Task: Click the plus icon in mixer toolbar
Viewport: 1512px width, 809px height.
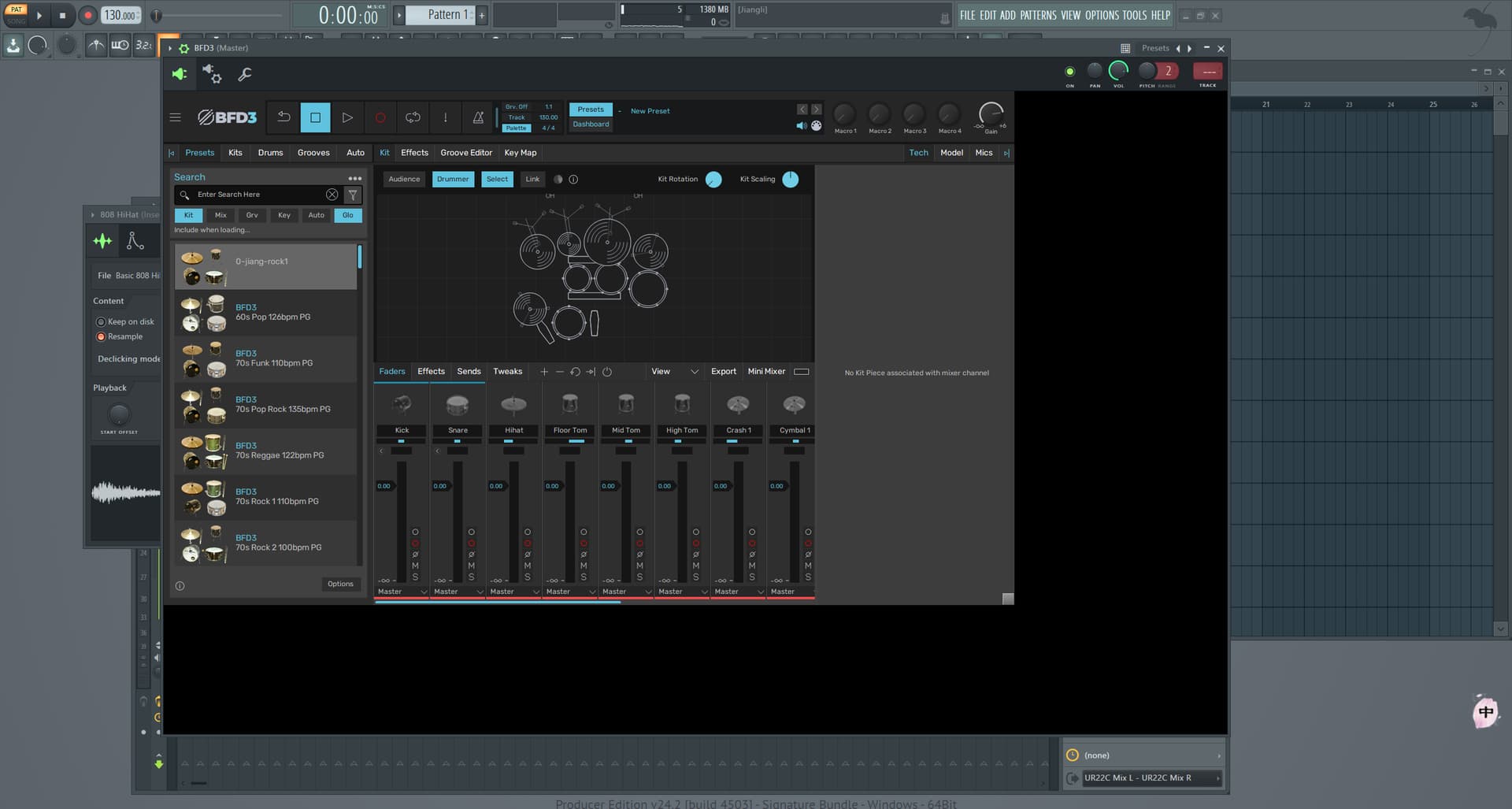Action: pyautogui.click(x=544, y=372)
